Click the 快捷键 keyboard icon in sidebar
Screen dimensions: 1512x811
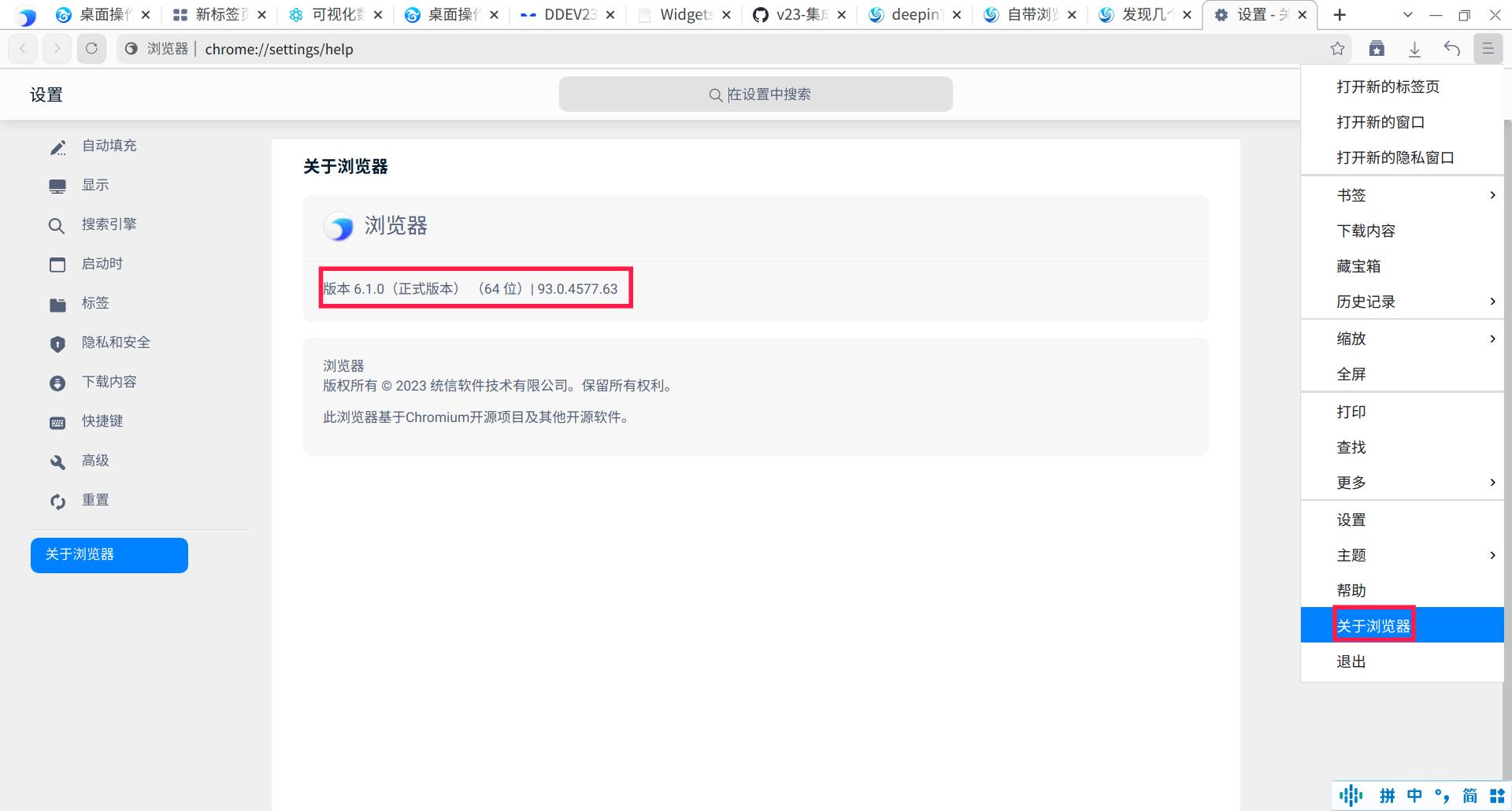click(57, 421)
